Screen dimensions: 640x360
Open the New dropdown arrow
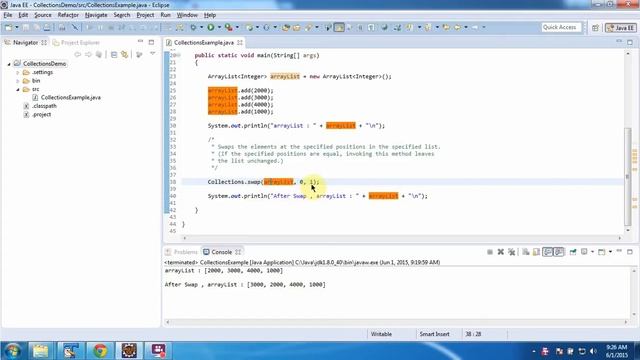[17, 27]
